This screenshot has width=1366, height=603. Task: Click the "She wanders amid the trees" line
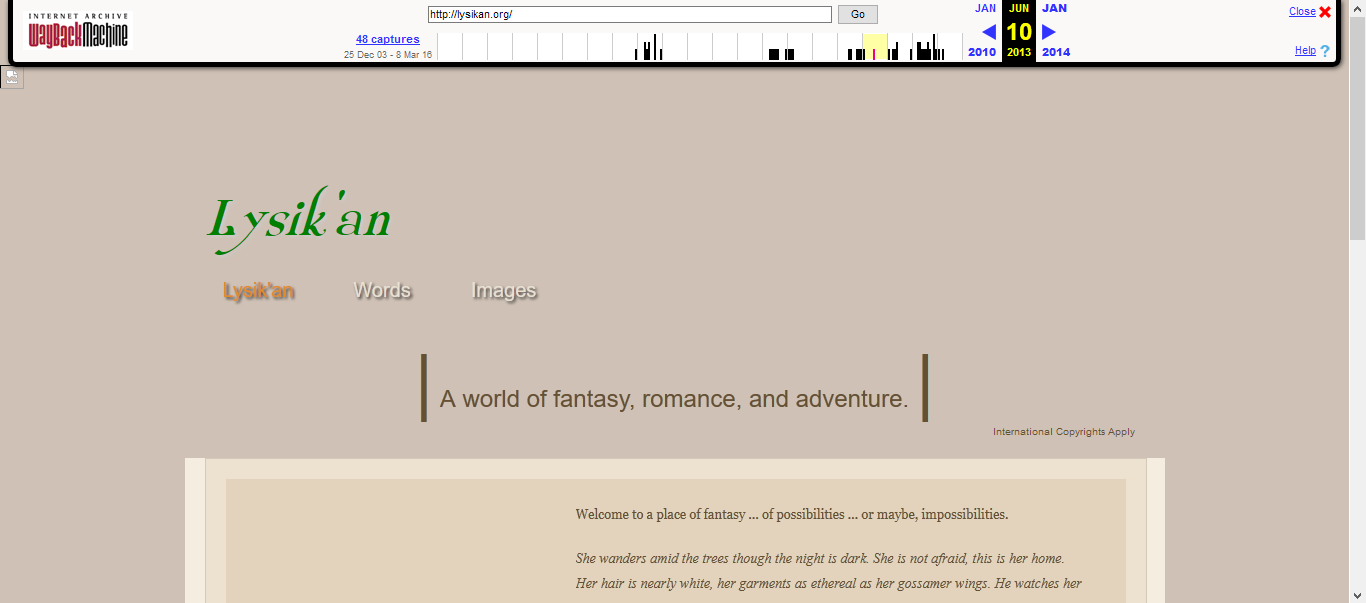[x=820, y=559]
